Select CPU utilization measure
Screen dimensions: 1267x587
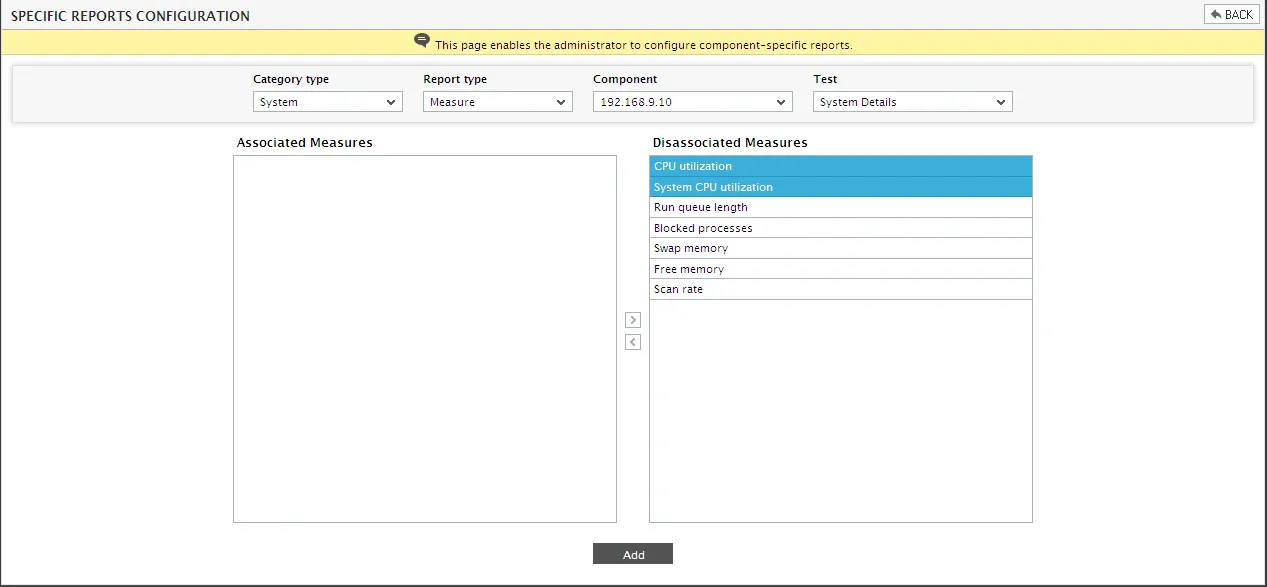coord(841,166)
